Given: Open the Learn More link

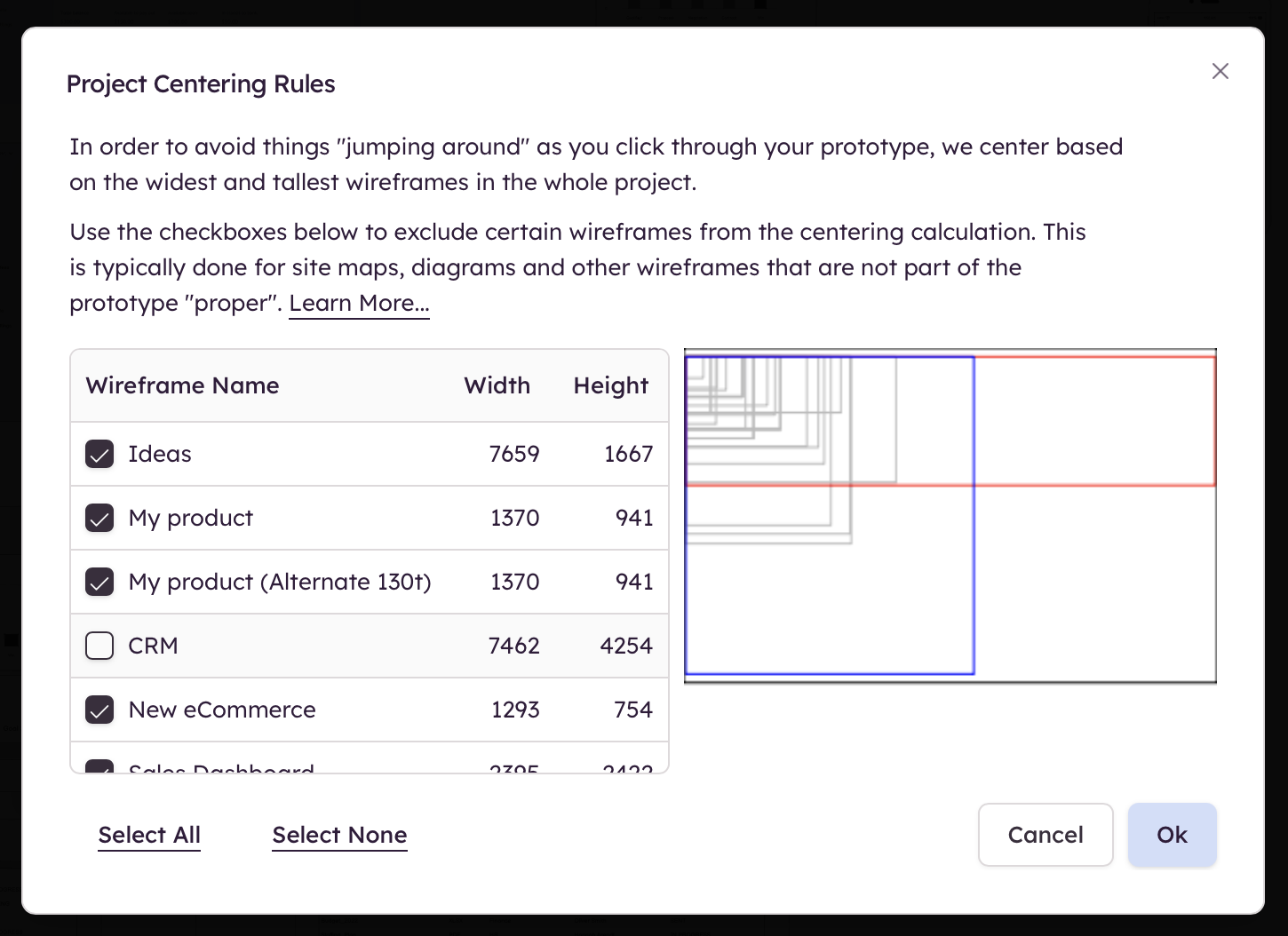Looking at the screenshot, I should click(359, 303).
